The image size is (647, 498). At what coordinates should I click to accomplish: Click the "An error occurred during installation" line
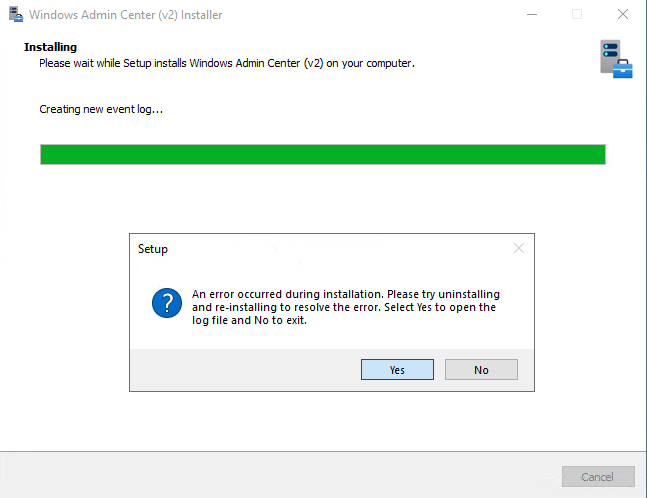[345, 294]
